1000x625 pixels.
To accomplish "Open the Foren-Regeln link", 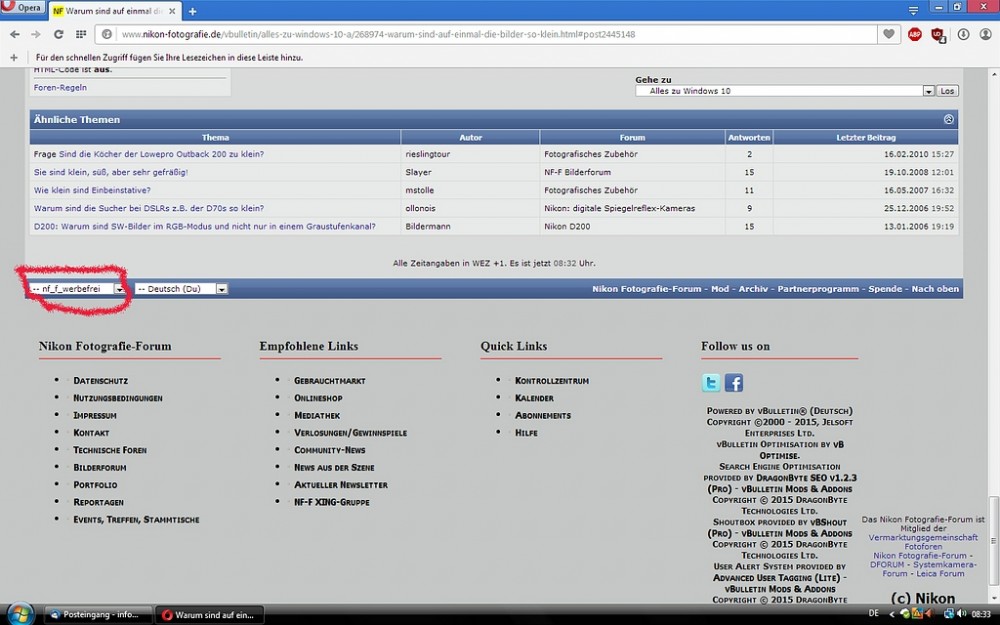I will pos(60,87).
